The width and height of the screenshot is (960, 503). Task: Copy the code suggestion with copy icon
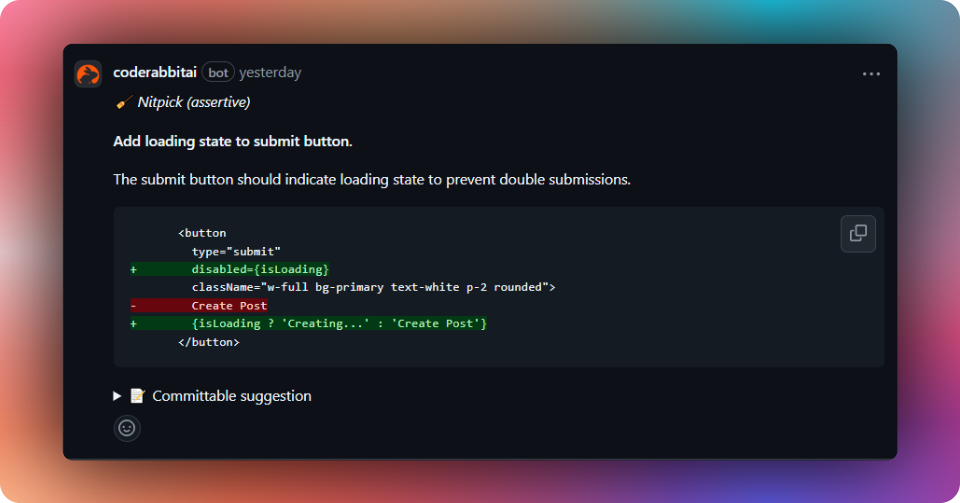[x=858, y=233]
